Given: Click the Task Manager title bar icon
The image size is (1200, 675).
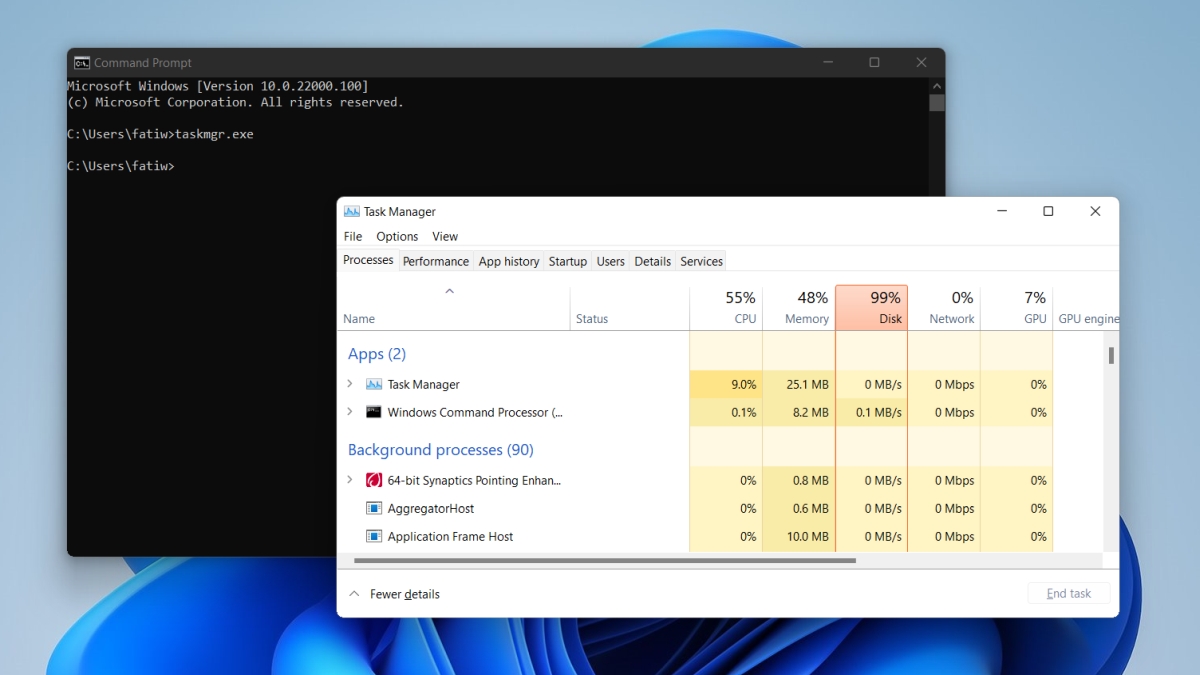Looking at the screenshot, I should click(x=351, y=211).
